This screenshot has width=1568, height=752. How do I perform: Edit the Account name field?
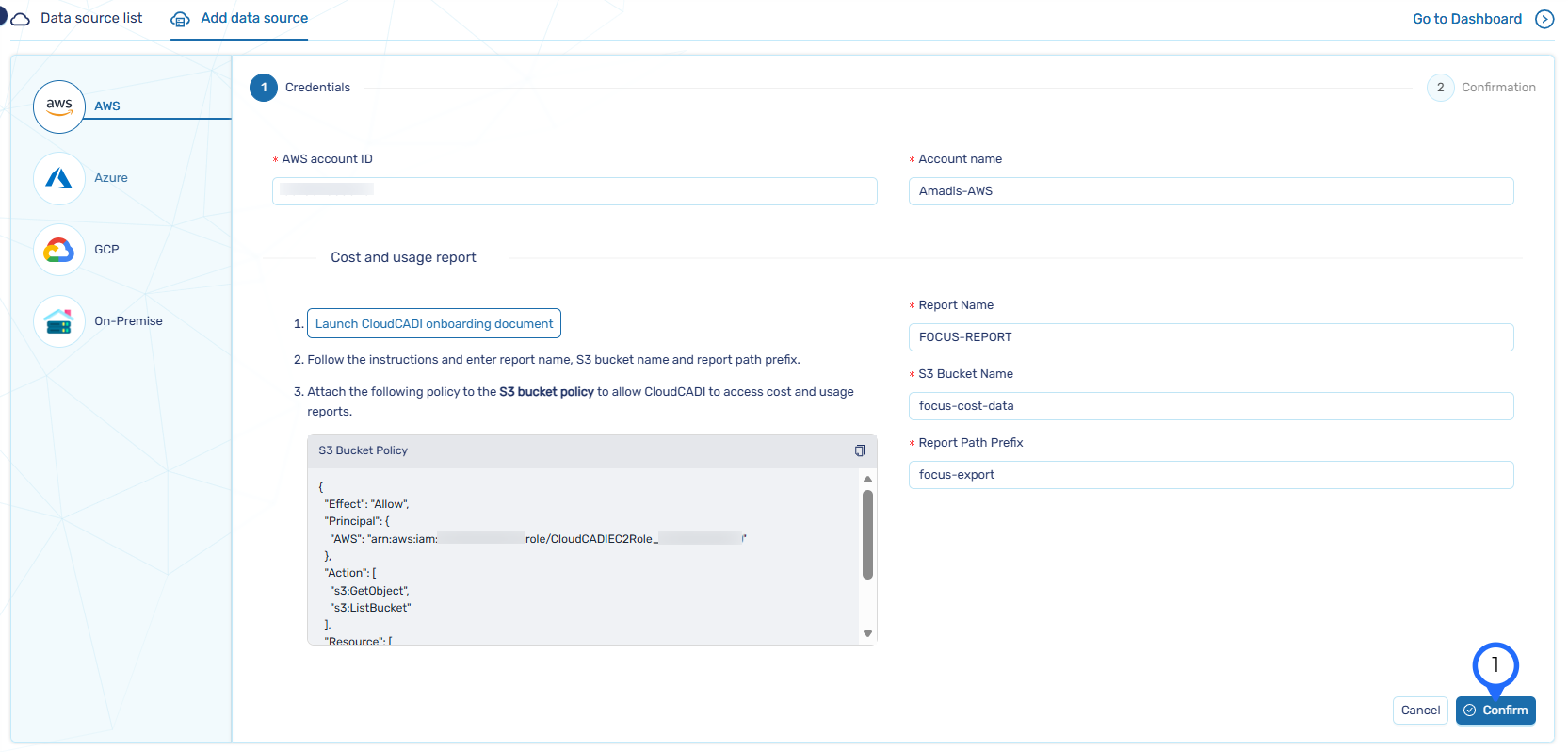click(1210, 191)
